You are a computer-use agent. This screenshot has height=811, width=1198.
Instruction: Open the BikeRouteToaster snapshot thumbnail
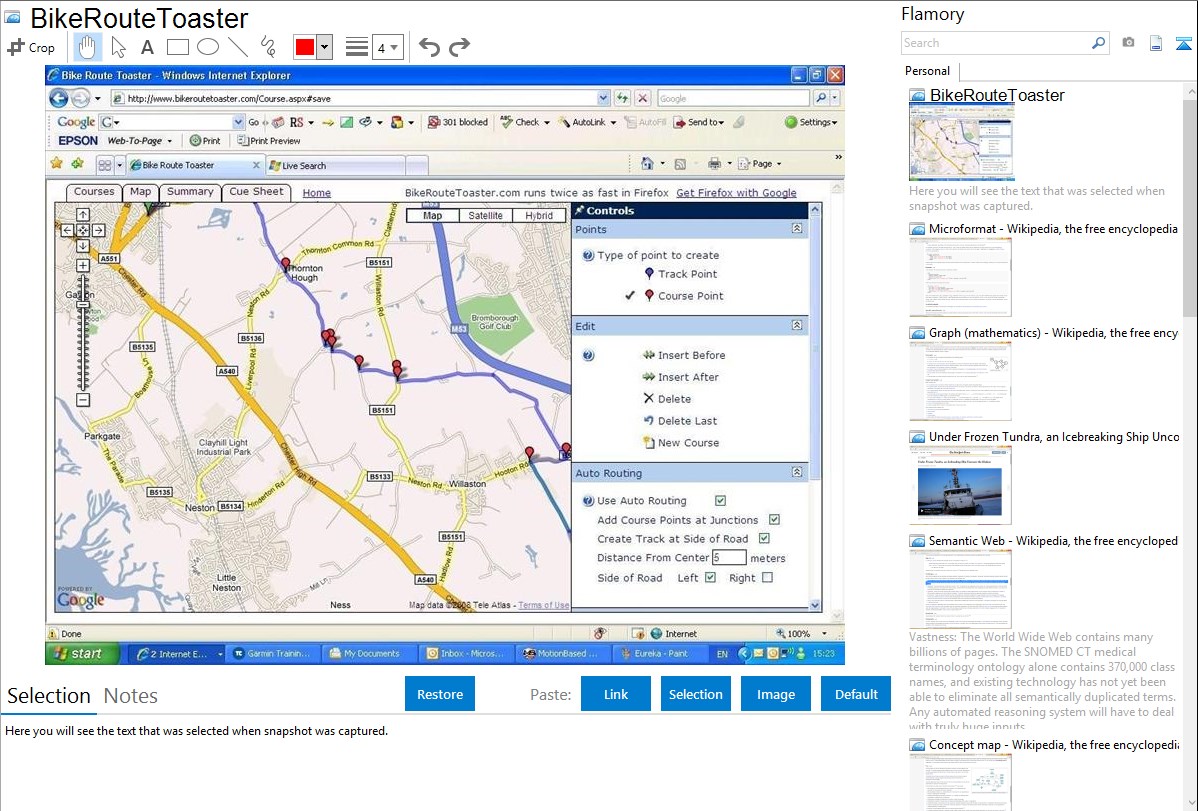point(961,143)
